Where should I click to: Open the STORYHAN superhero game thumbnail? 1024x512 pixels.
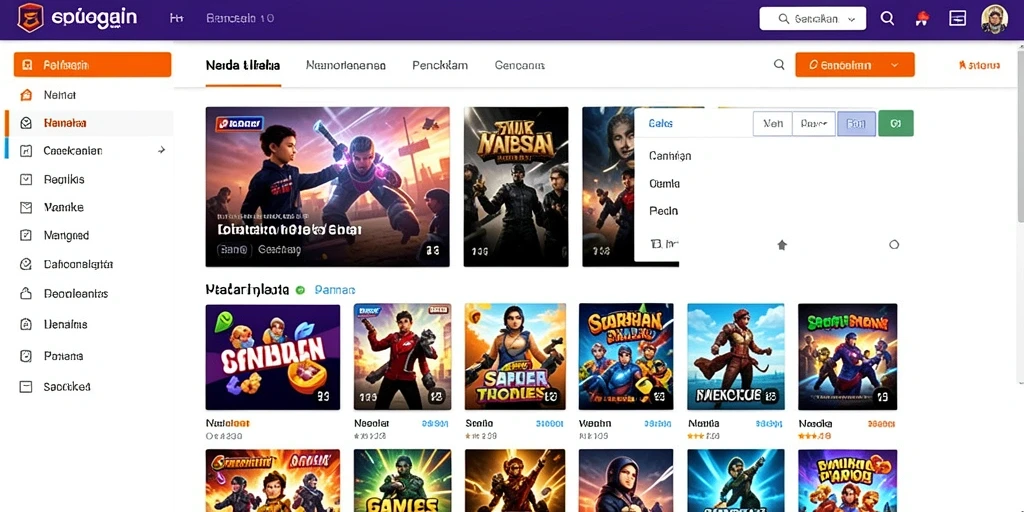tap(626, 357)
